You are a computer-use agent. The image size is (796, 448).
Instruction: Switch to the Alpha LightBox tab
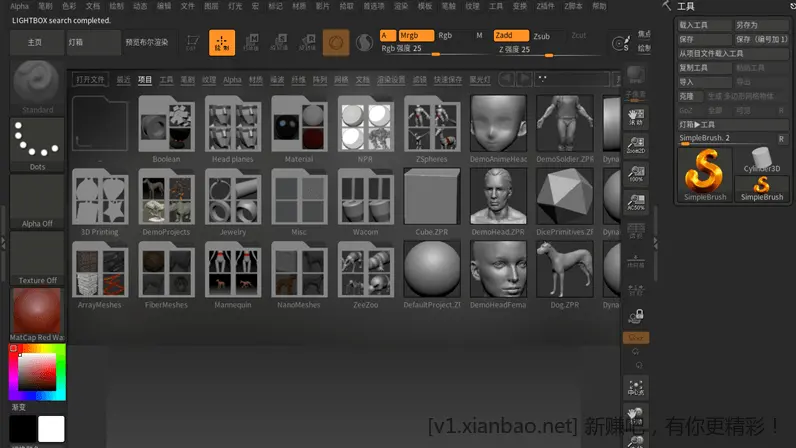point(232,80)
